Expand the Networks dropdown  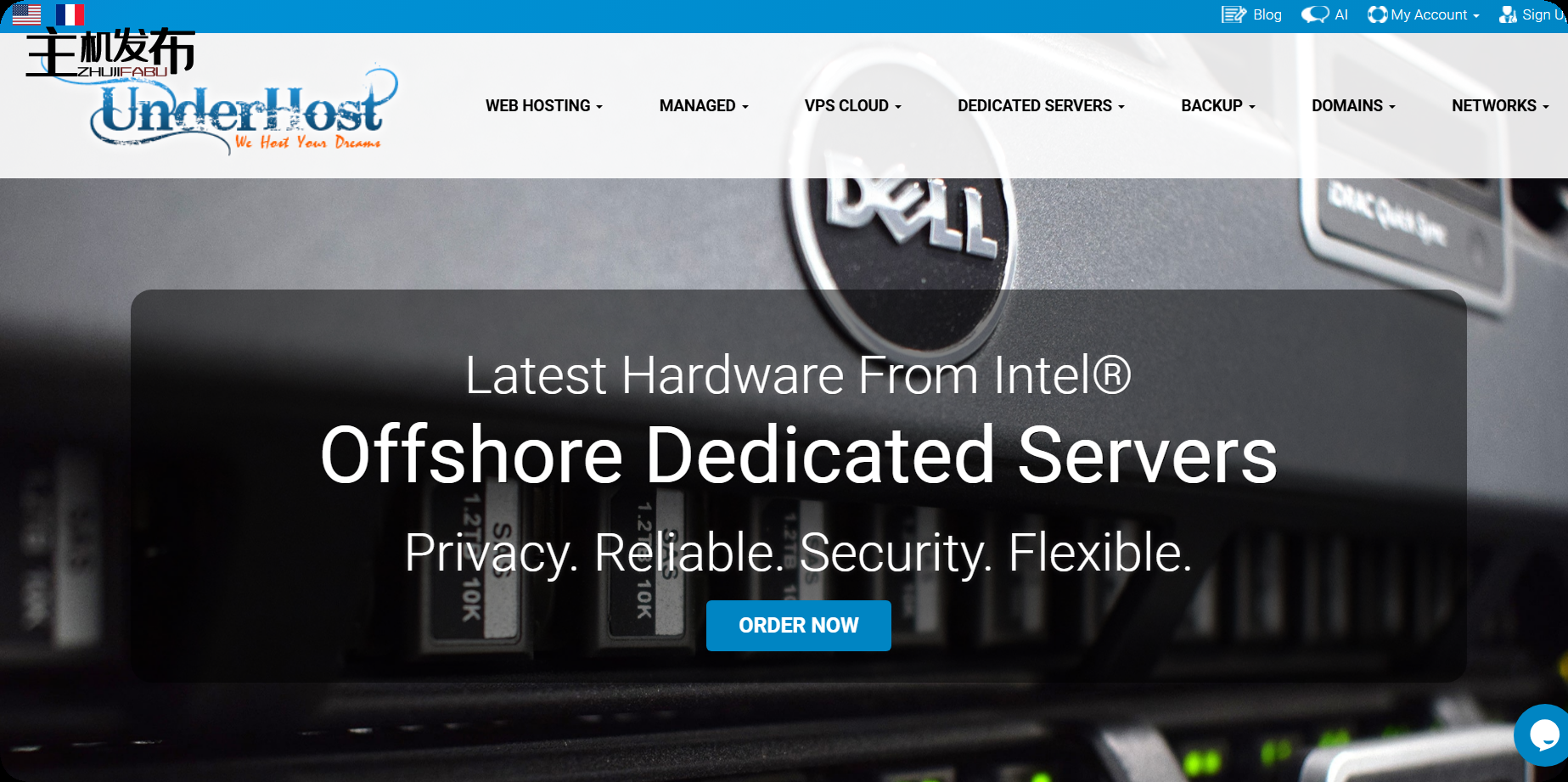(x=1500, y=105)
